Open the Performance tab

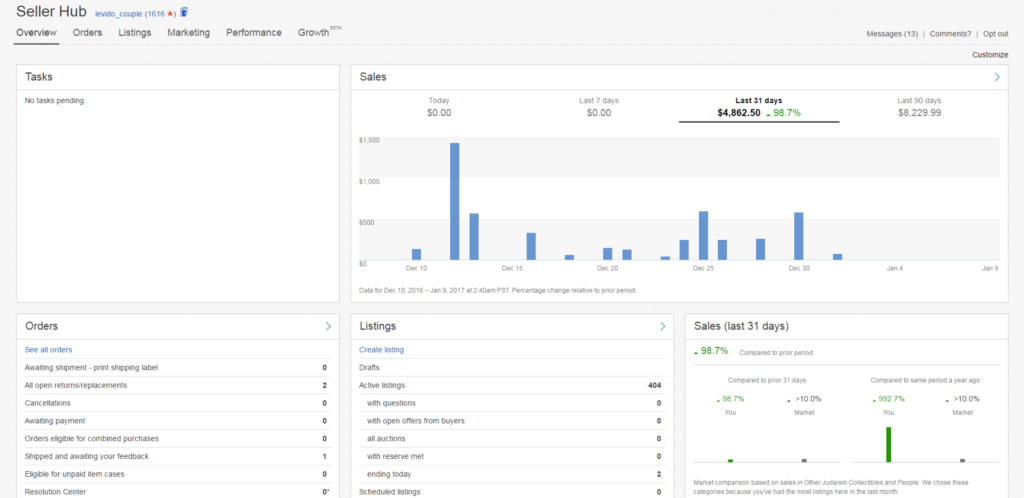click(x=254, y=33)
